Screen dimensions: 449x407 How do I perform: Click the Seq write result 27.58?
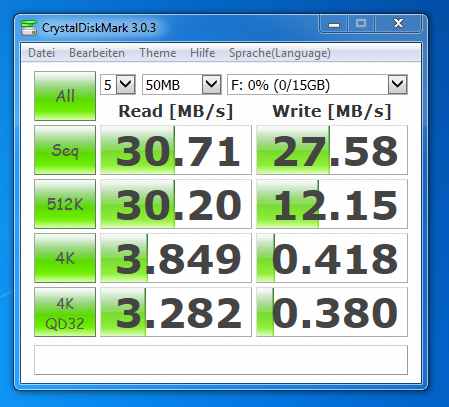(332, 150)
